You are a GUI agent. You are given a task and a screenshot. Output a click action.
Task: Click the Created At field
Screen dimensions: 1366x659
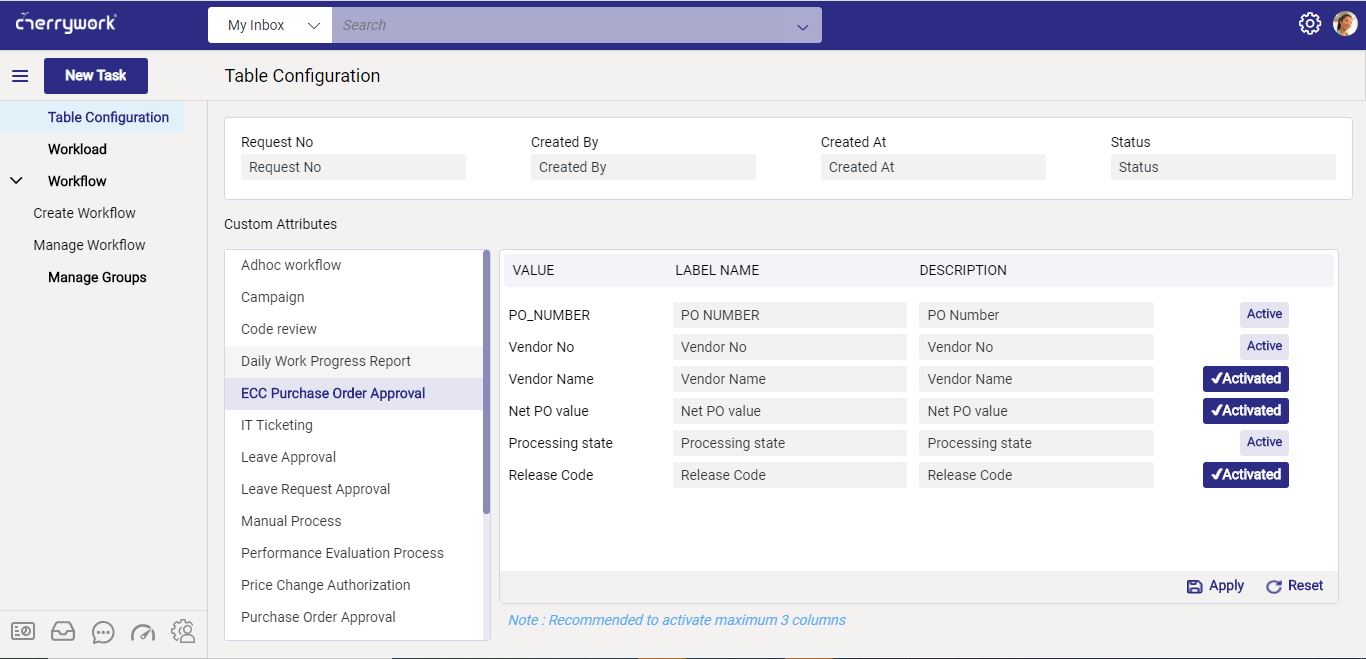pos(933,167)
